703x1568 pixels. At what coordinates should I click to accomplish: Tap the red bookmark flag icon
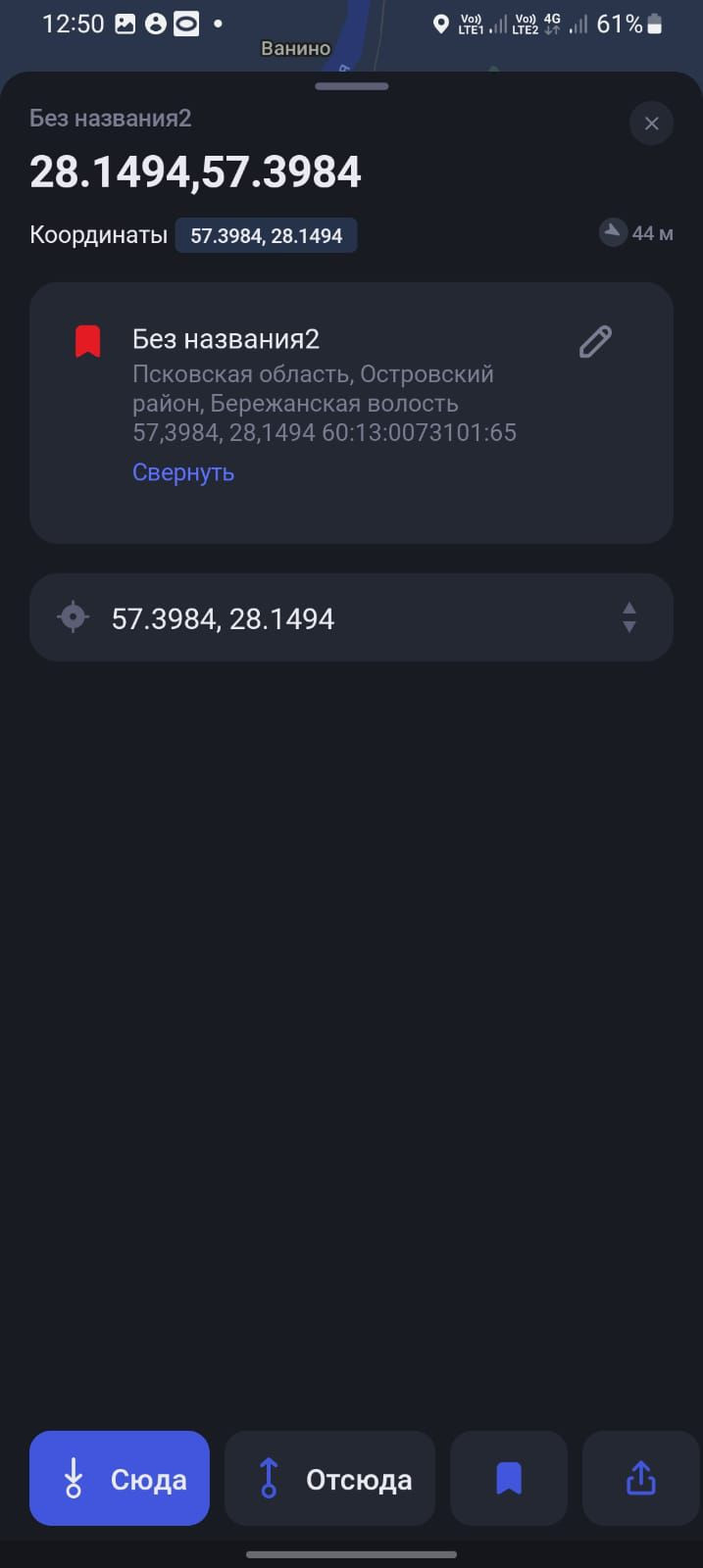click(x=88, y=342)
